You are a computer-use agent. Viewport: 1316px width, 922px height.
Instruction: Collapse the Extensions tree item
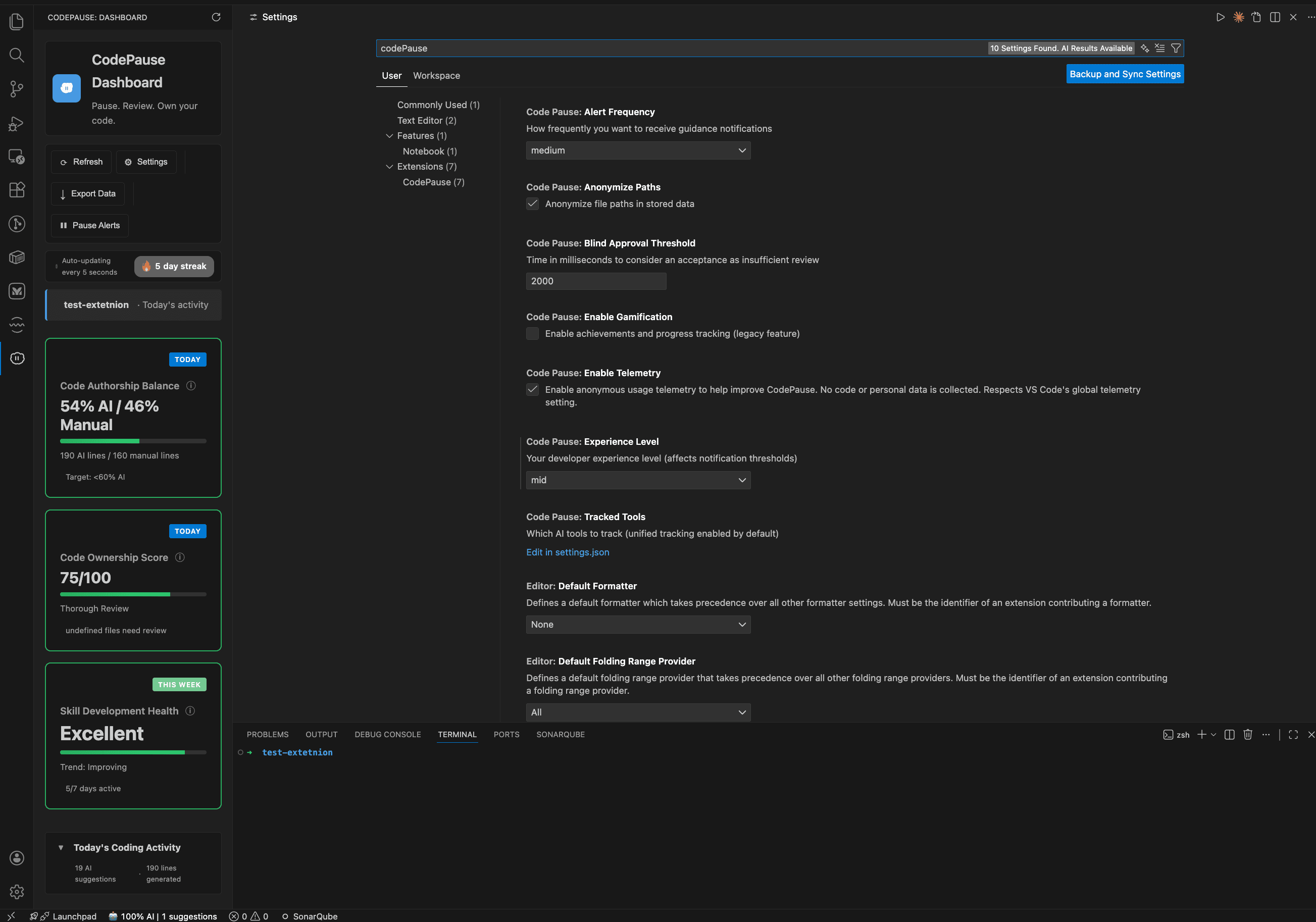pyautogui.click(x=390, y=167)
